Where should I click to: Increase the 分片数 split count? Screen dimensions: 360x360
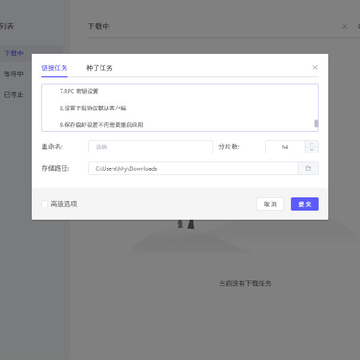[x=312, y=144]
